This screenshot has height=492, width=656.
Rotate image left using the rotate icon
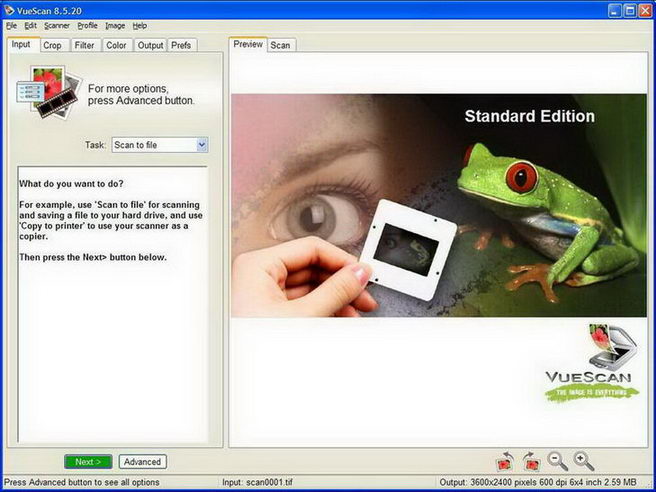coord(505,461)
